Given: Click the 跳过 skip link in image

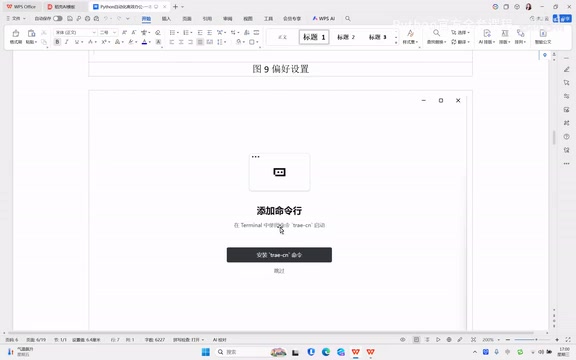Looking at the screenshot, I should (x=279, y=271).
